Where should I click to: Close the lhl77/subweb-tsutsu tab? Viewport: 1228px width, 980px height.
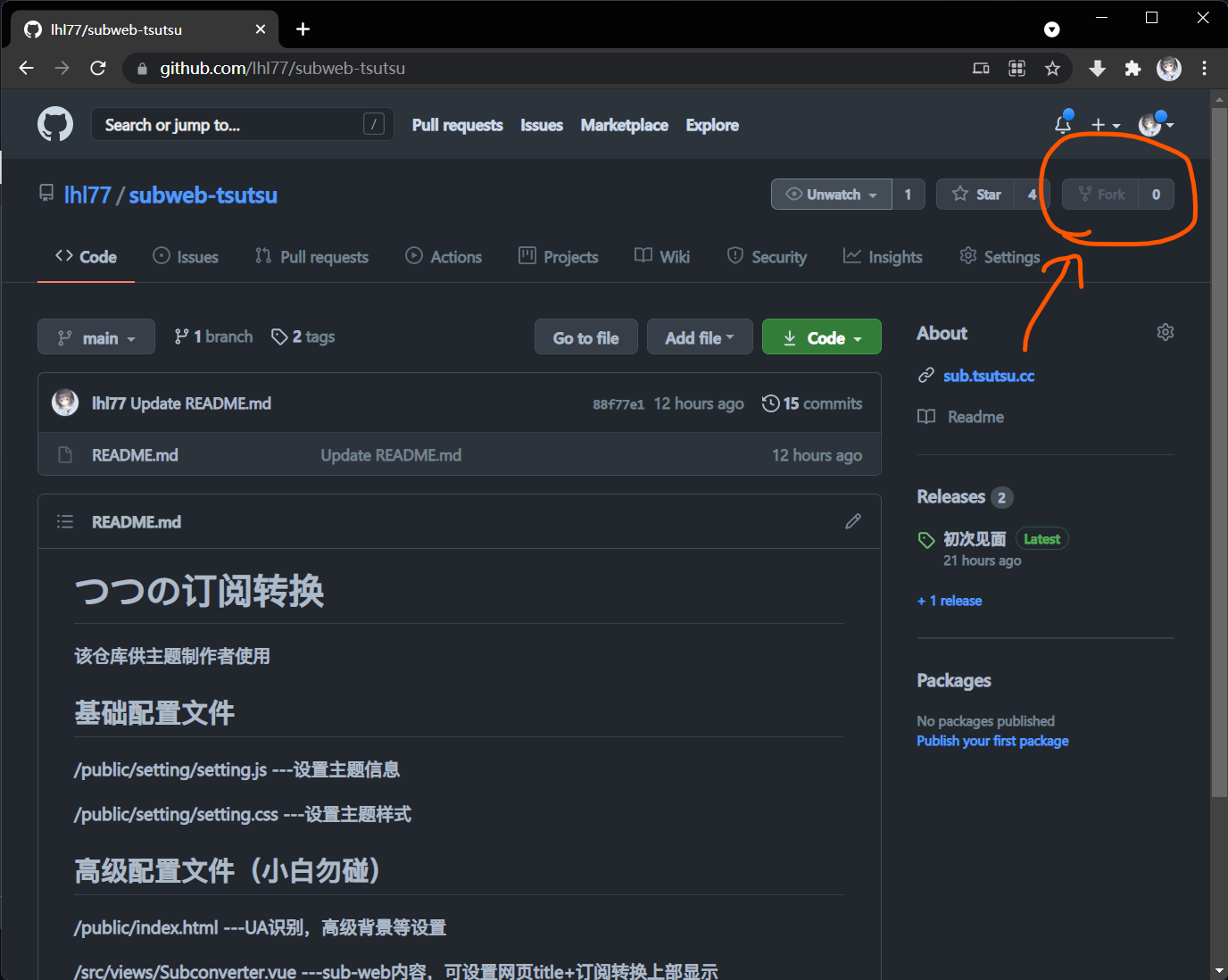coord(261,29)
